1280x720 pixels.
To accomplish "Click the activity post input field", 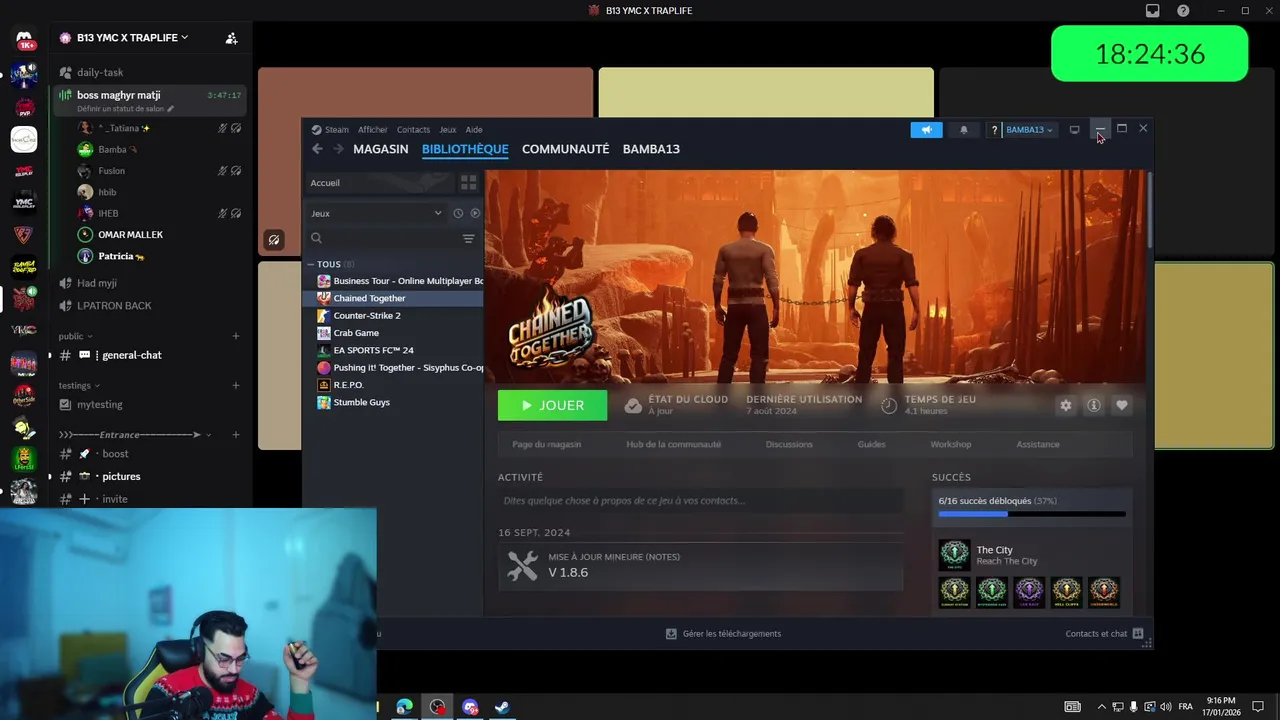I will click(x=700, y=500).
